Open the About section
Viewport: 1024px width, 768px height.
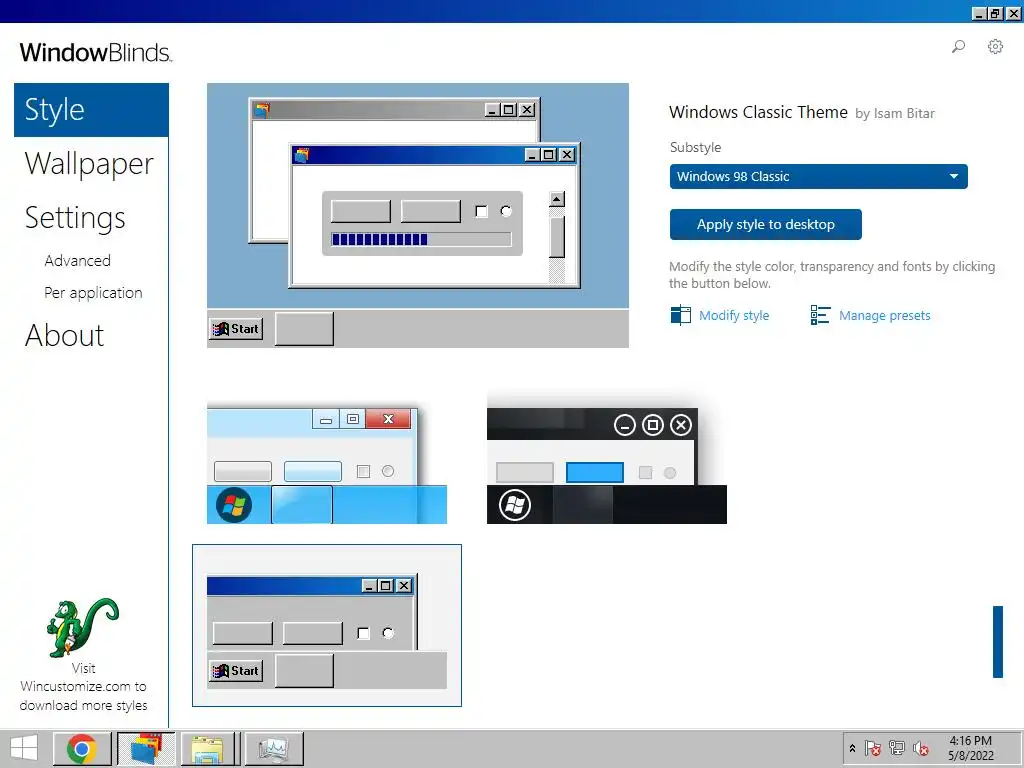click(x=65, y=336)
